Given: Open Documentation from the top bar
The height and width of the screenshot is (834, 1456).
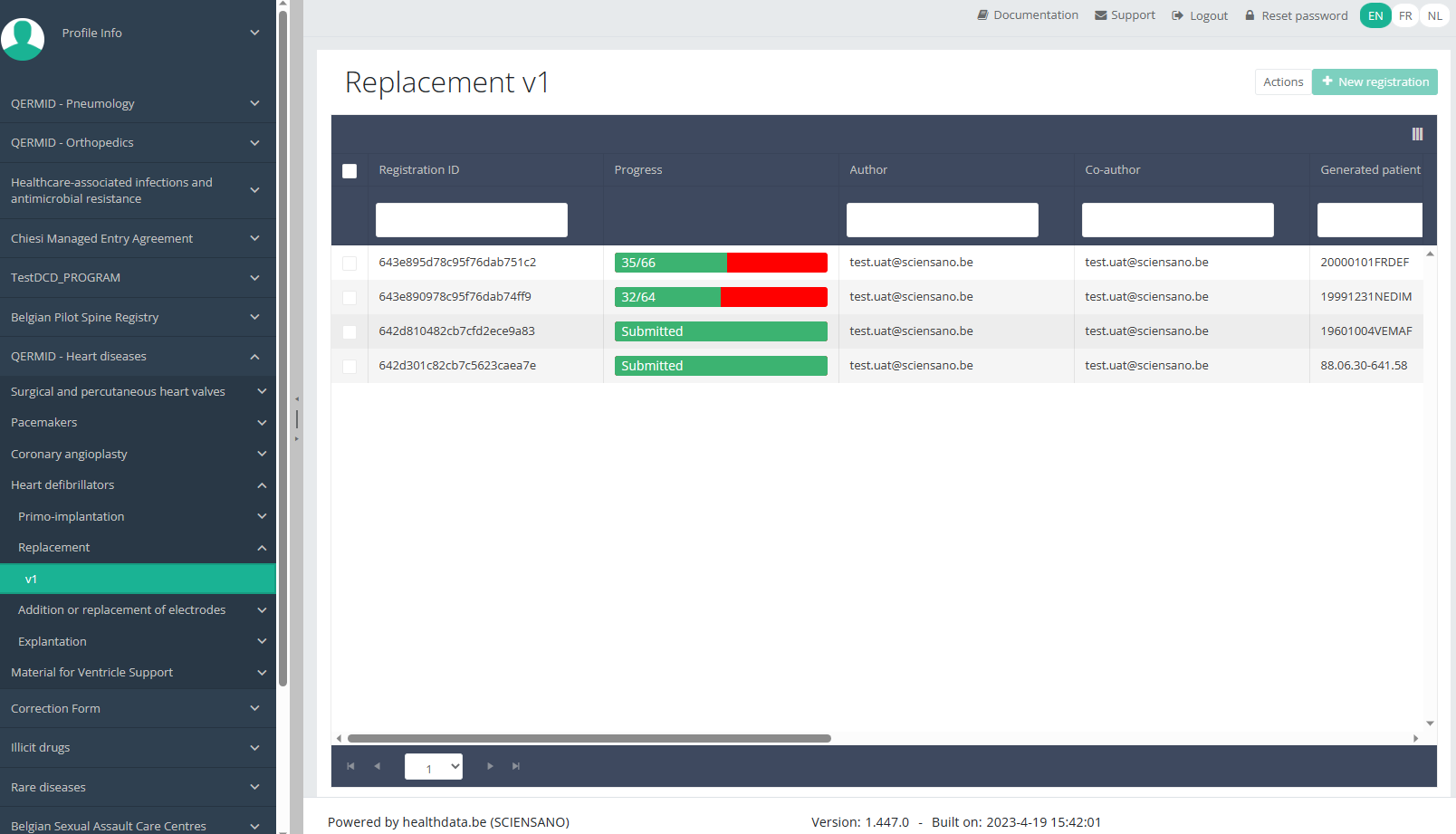Looking at the screenshot, I should 1028,15.
